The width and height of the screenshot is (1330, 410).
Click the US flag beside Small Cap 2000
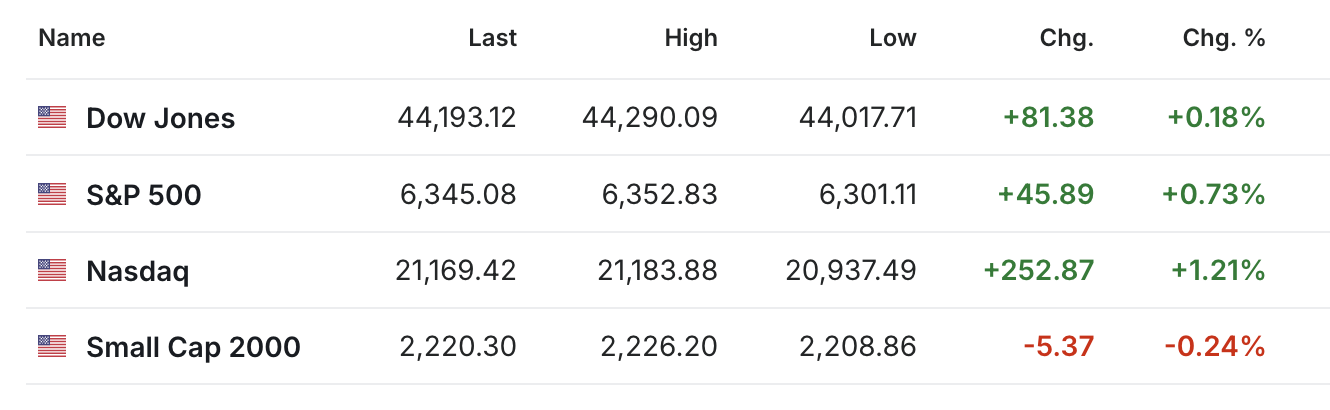tap(52, 347)
